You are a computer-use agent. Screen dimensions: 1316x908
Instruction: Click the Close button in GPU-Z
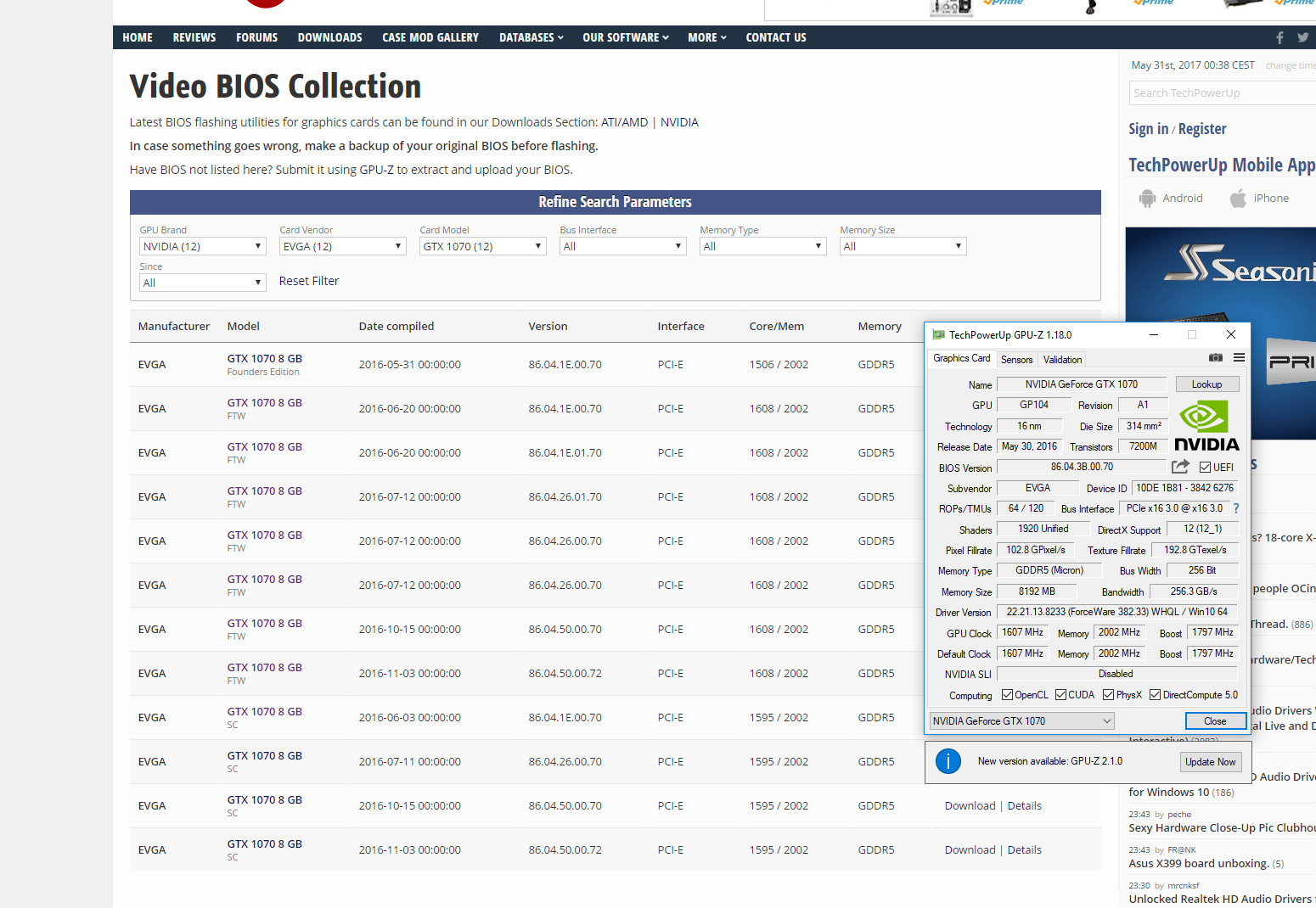(x=1215, y=721)
